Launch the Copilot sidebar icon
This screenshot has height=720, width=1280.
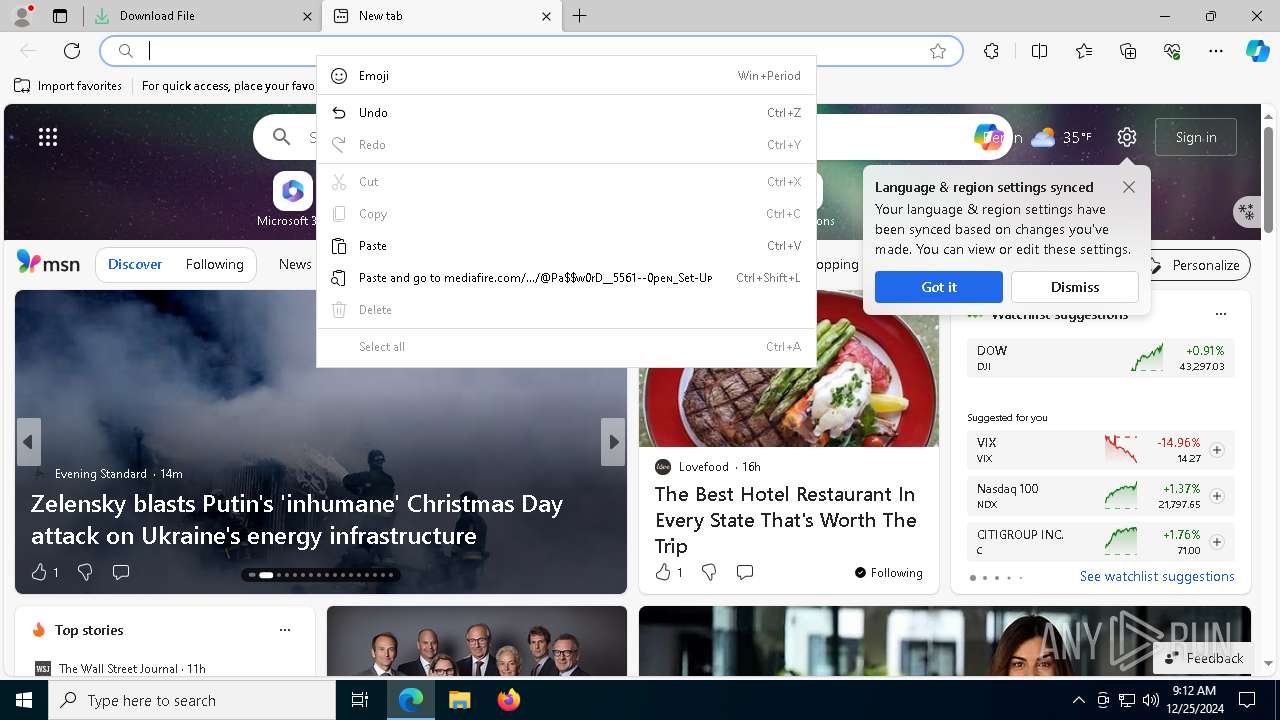(1257, 51)
